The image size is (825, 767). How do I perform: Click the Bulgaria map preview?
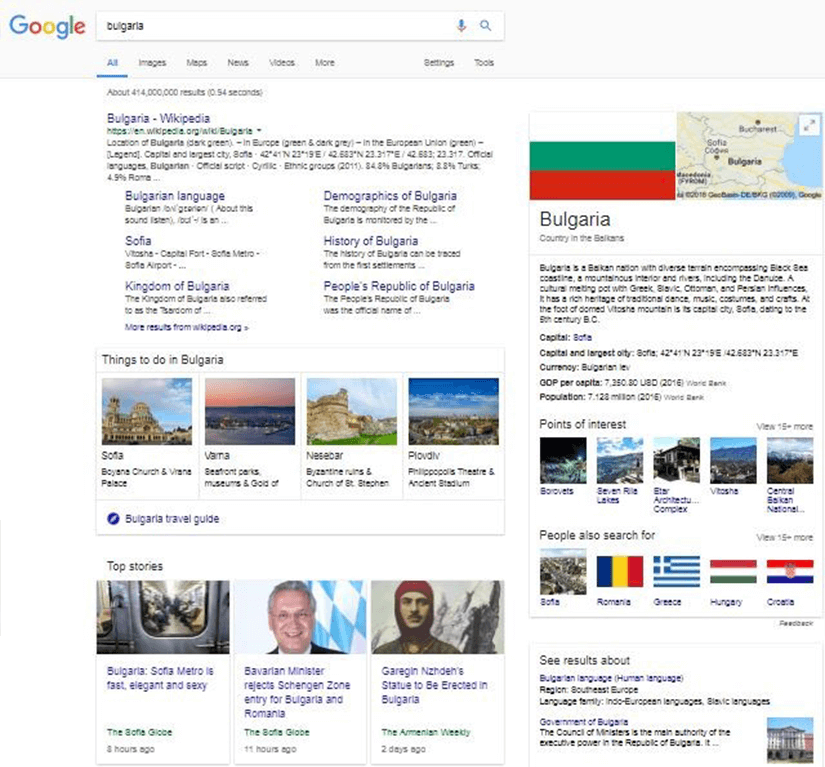click(749, 156)
